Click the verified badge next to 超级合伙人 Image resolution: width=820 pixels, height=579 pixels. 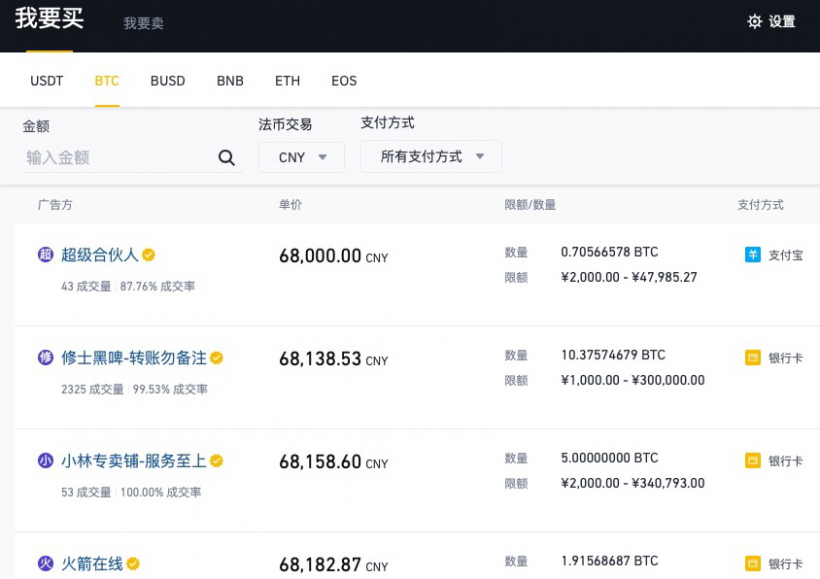[x=148, y=255]
